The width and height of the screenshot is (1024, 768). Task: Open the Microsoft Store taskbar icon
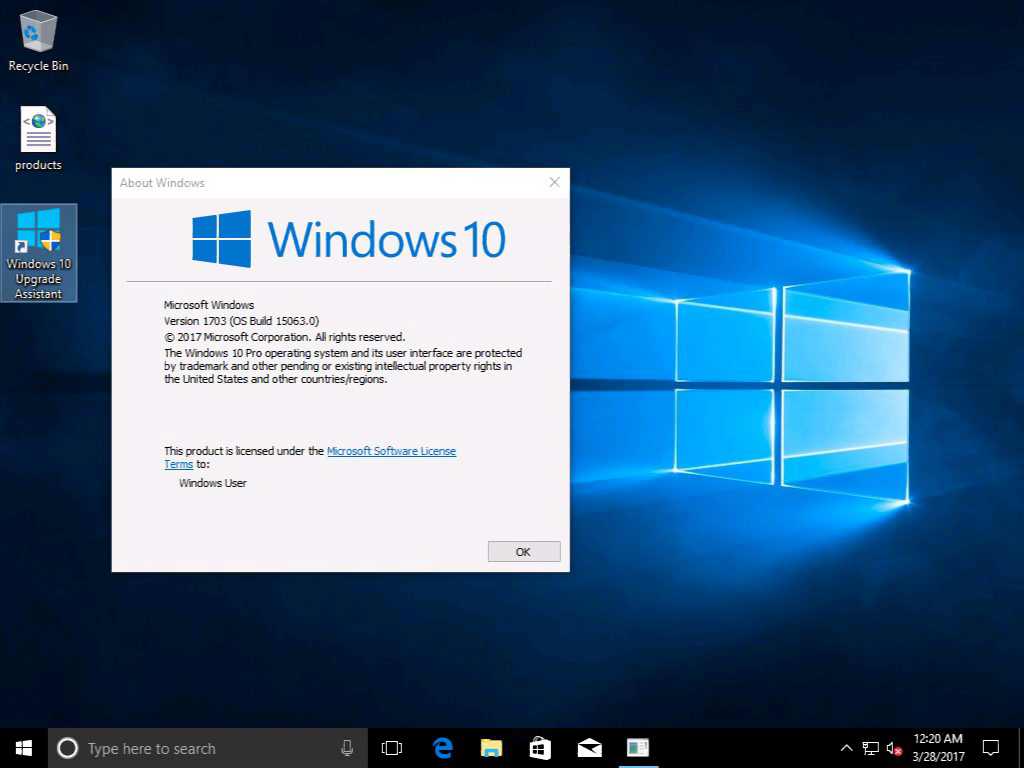(540, 748)
